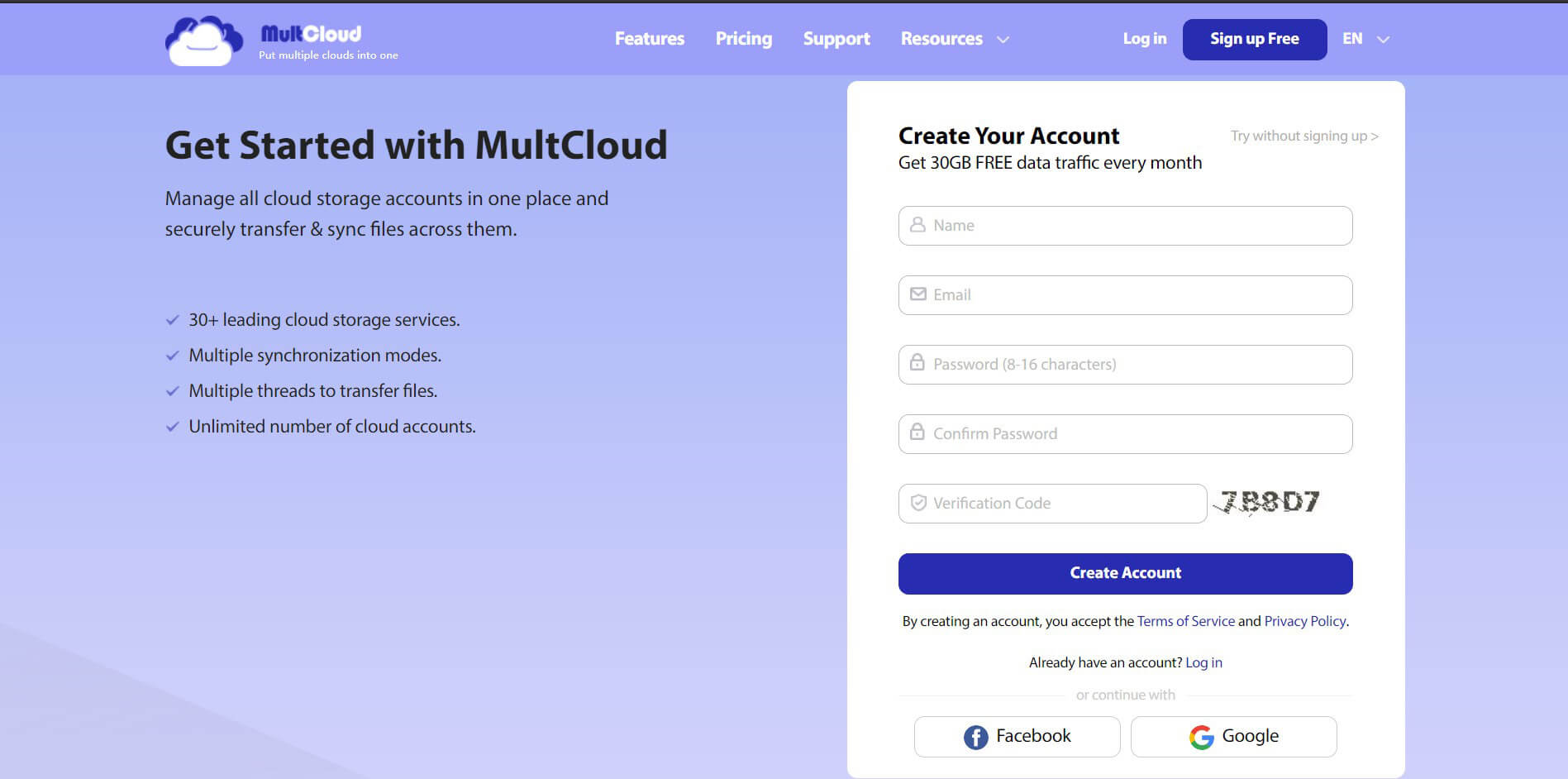Screen dimensions: 1568x779
Task: Open the Terms of Service link
Action: coord(1185,621)
